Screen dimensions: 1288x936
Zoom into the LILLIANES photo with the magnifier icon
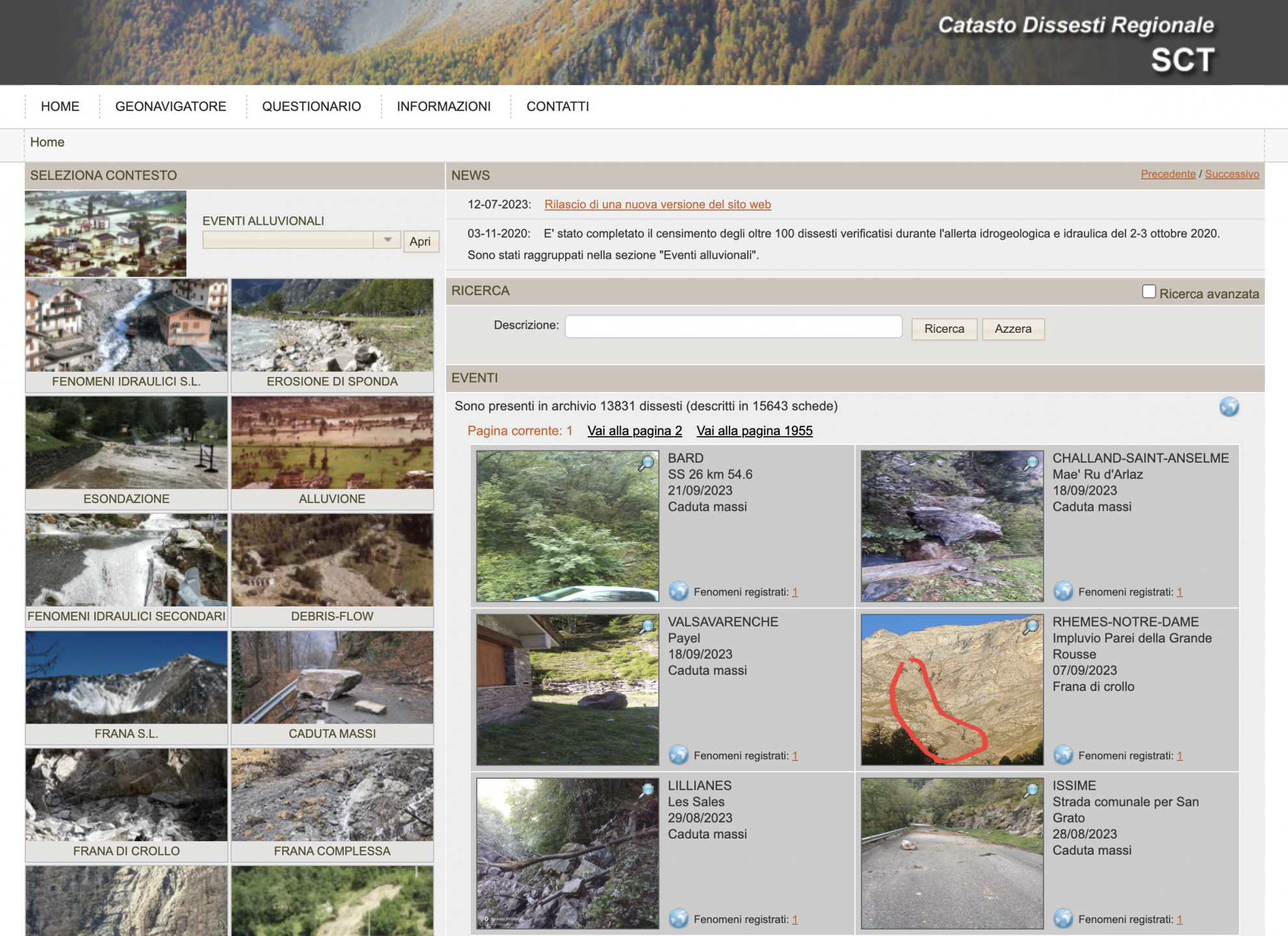pos(646,791)
